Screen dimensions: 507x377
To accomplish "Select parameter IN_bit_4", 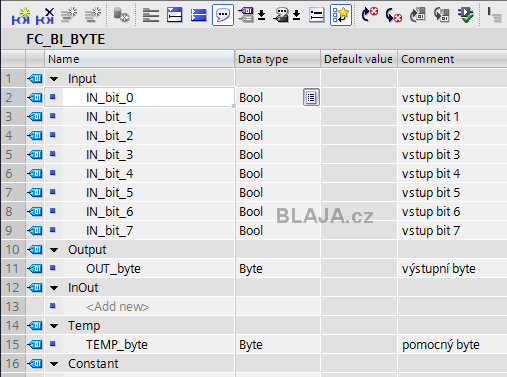I will 109,174.
